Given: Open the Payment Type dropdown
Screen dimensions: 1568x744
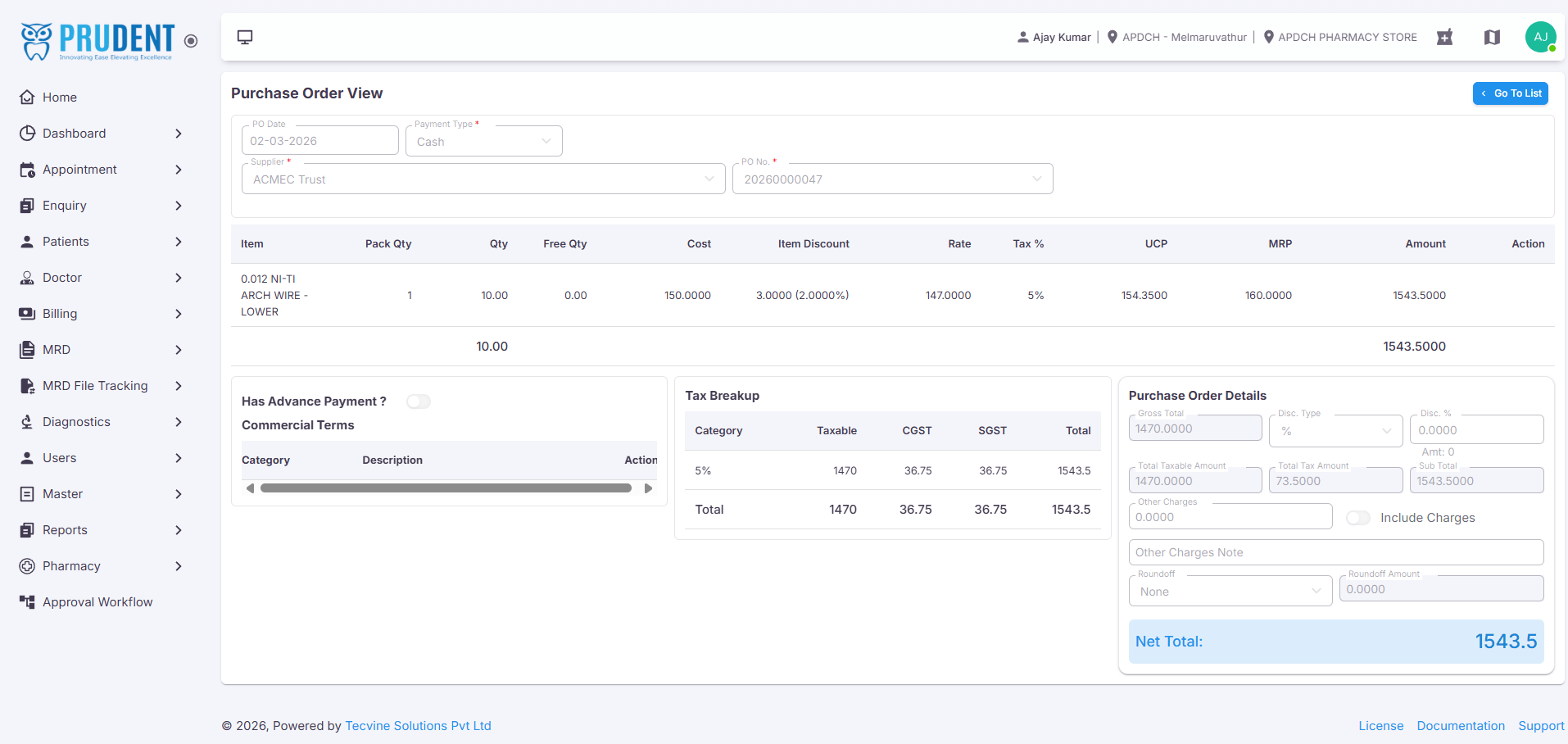Looking at the screenshot, I should coord(484,141).
